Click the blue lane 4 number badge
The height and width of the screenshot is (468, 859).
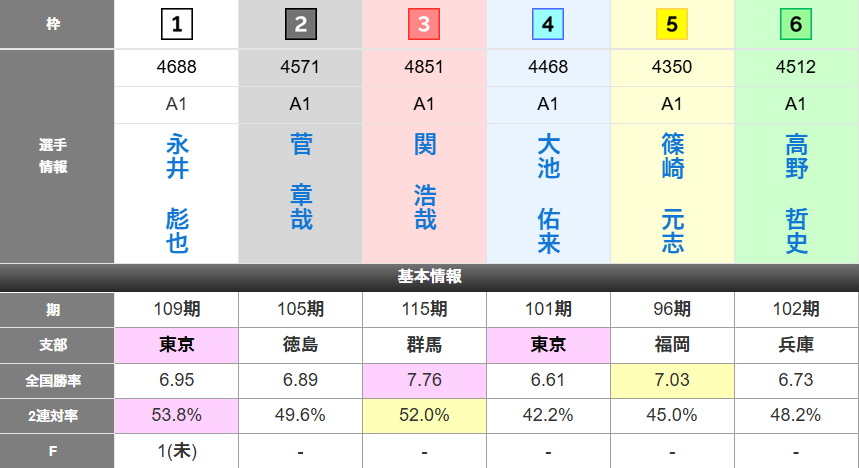[548, 24]
